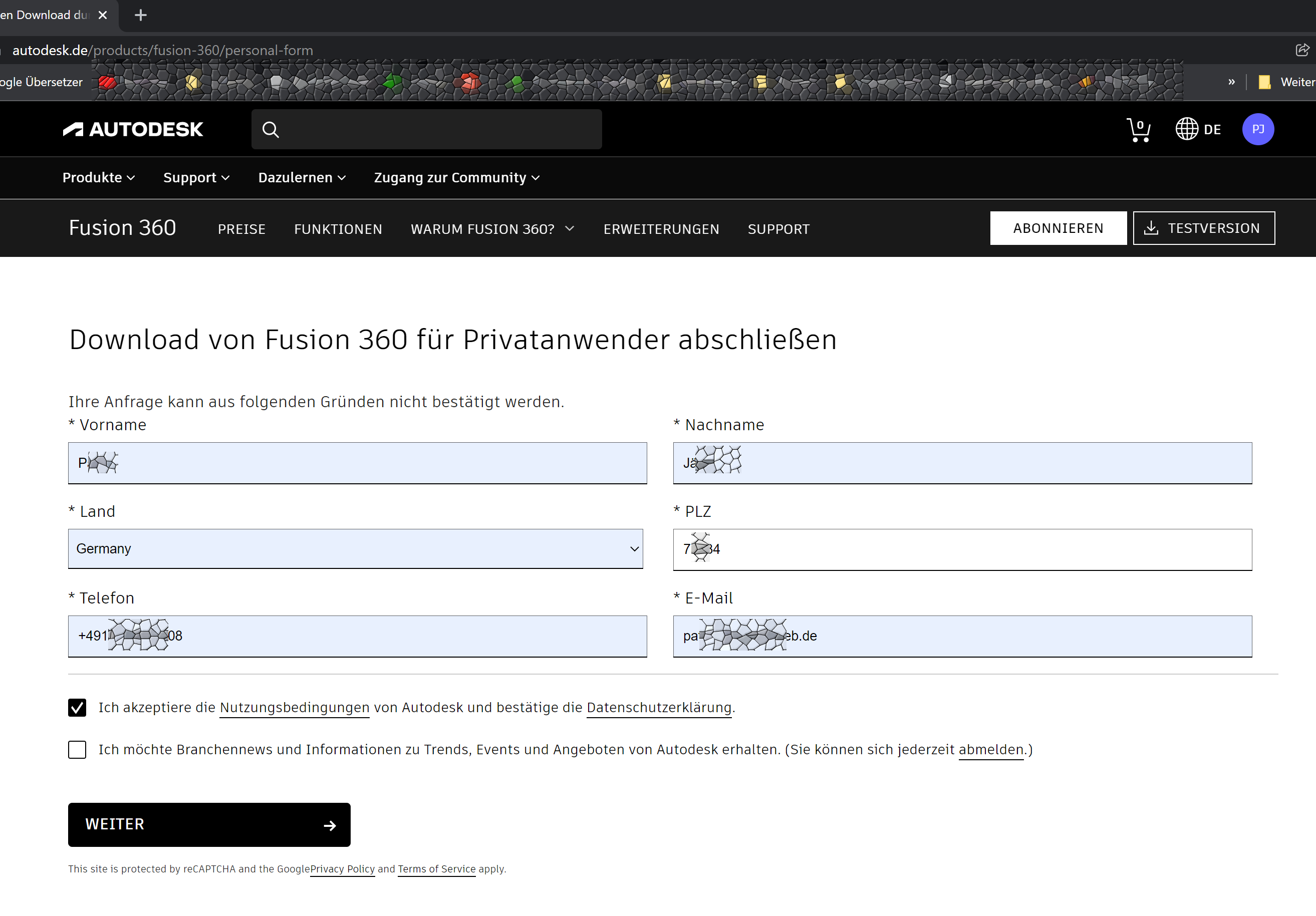Show more bookmarks with double chevron
Screen dimensions: 1316x916
pyautogui.click(x=1231, y=82)
